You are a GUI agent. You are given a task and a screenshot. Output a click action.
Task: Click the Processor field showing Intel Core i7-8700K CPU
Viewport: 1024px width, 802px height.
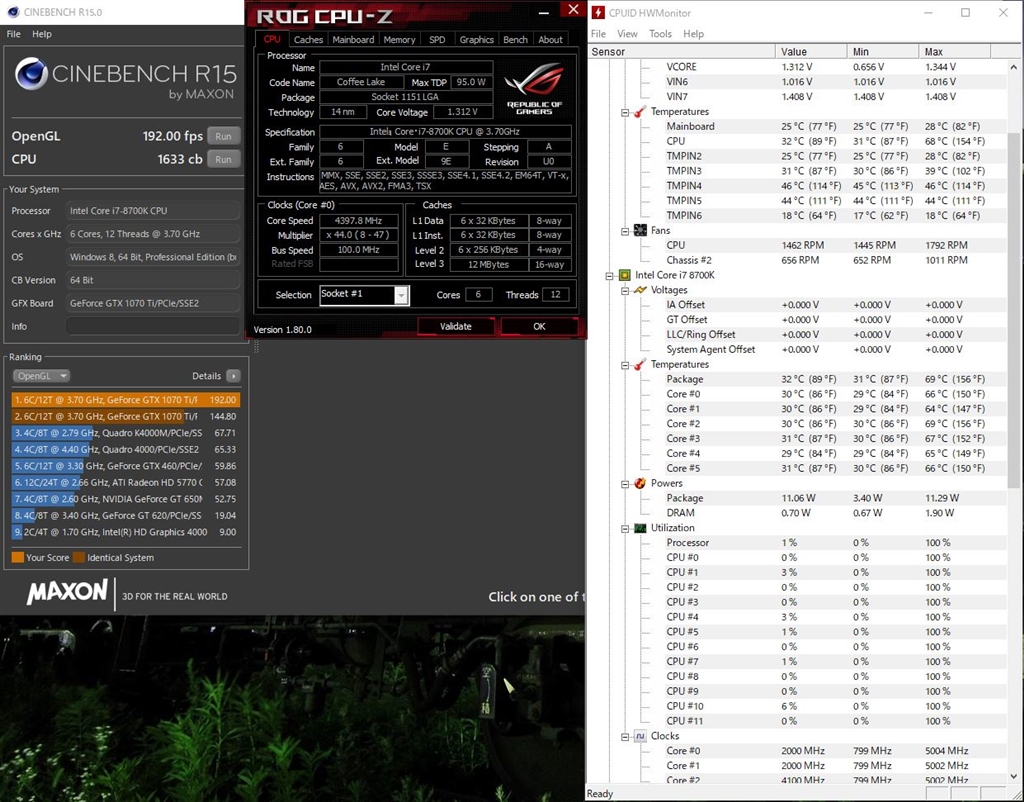pos(153,211)
